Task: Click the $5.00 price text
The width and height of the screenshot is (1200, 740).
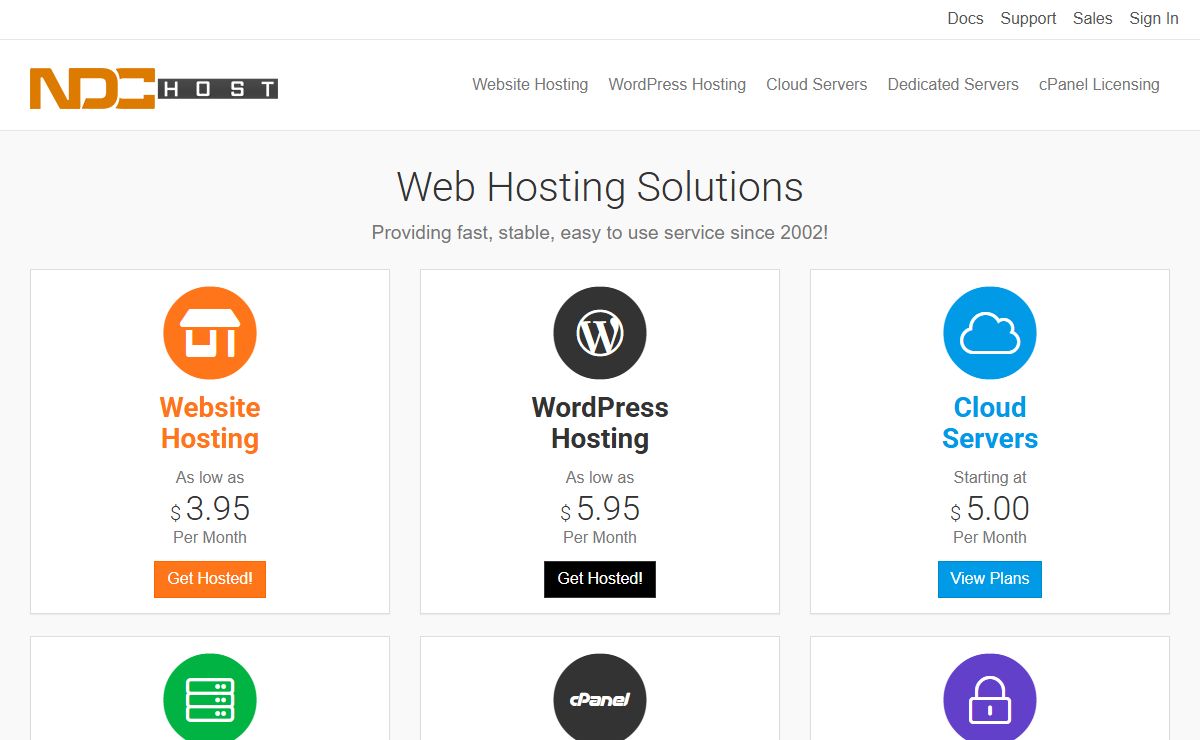Action: point(990,509)
